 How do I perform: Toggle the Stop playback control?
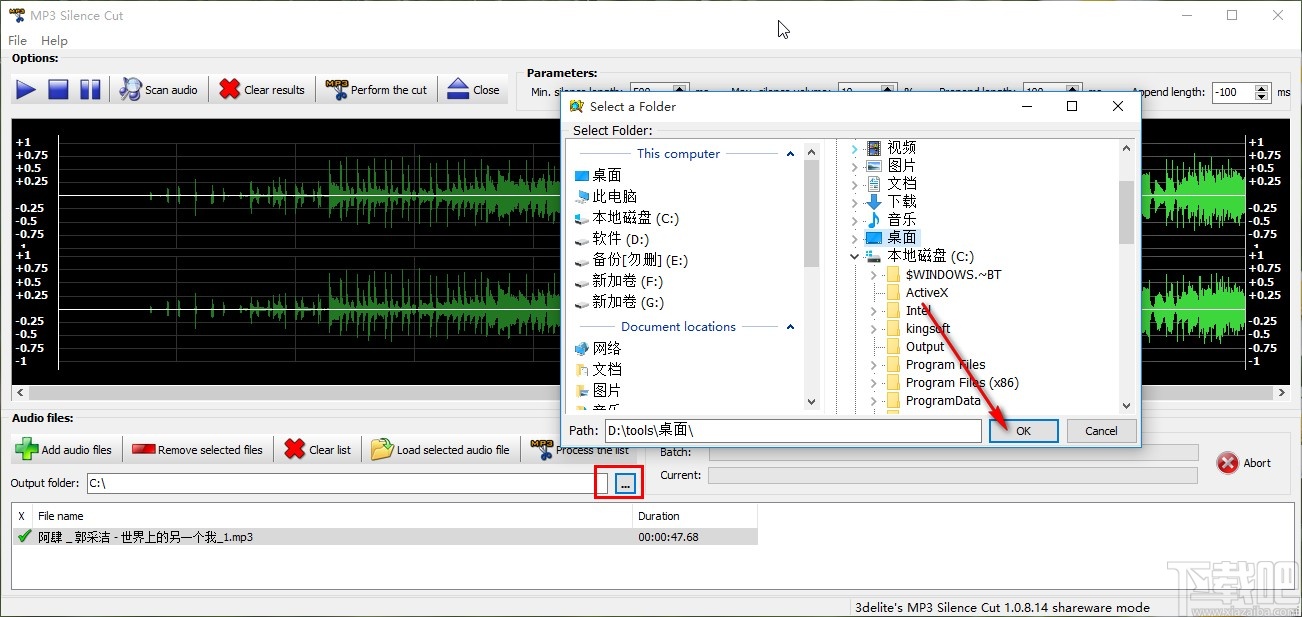[57, 88]
